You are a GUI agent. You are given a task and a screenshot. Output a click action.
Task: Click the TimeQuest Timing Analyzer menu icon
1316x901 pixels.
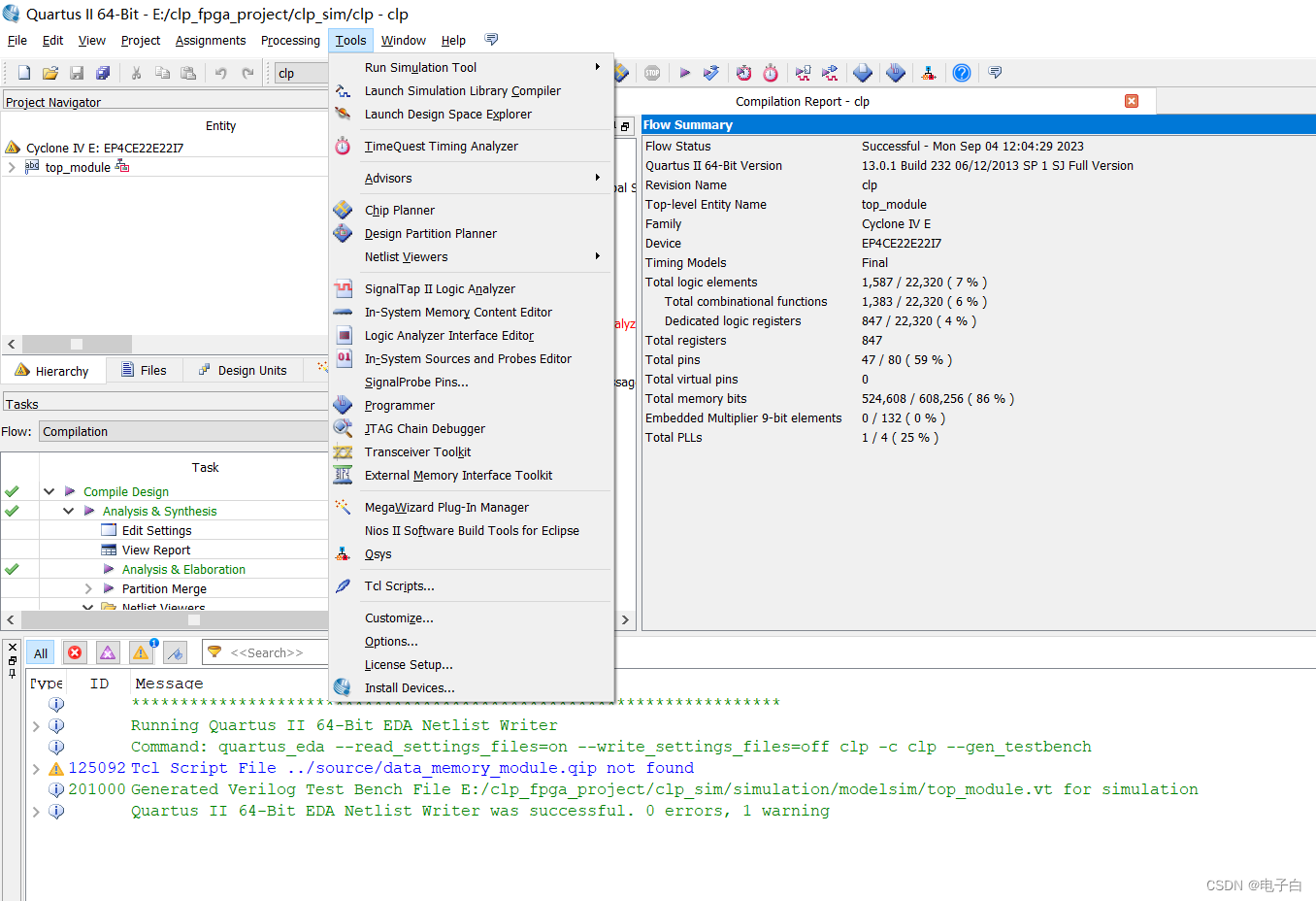click(343, 146)
